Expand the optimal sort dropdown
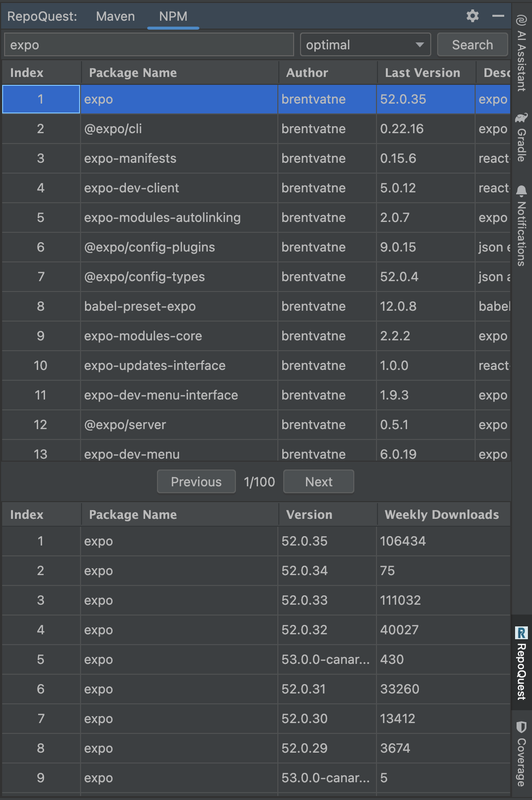The height and width of the screenshot is (800, 532). (365, 45)
